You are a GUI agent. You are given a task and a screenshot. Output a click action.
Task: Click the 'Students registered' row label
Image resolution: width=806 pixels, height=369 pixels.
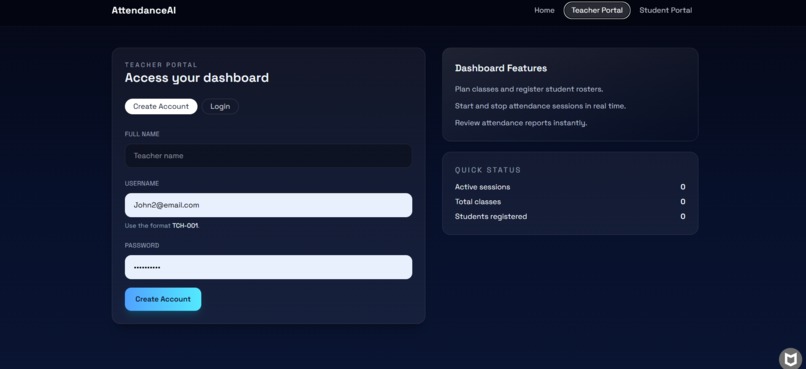pos(491,217)
